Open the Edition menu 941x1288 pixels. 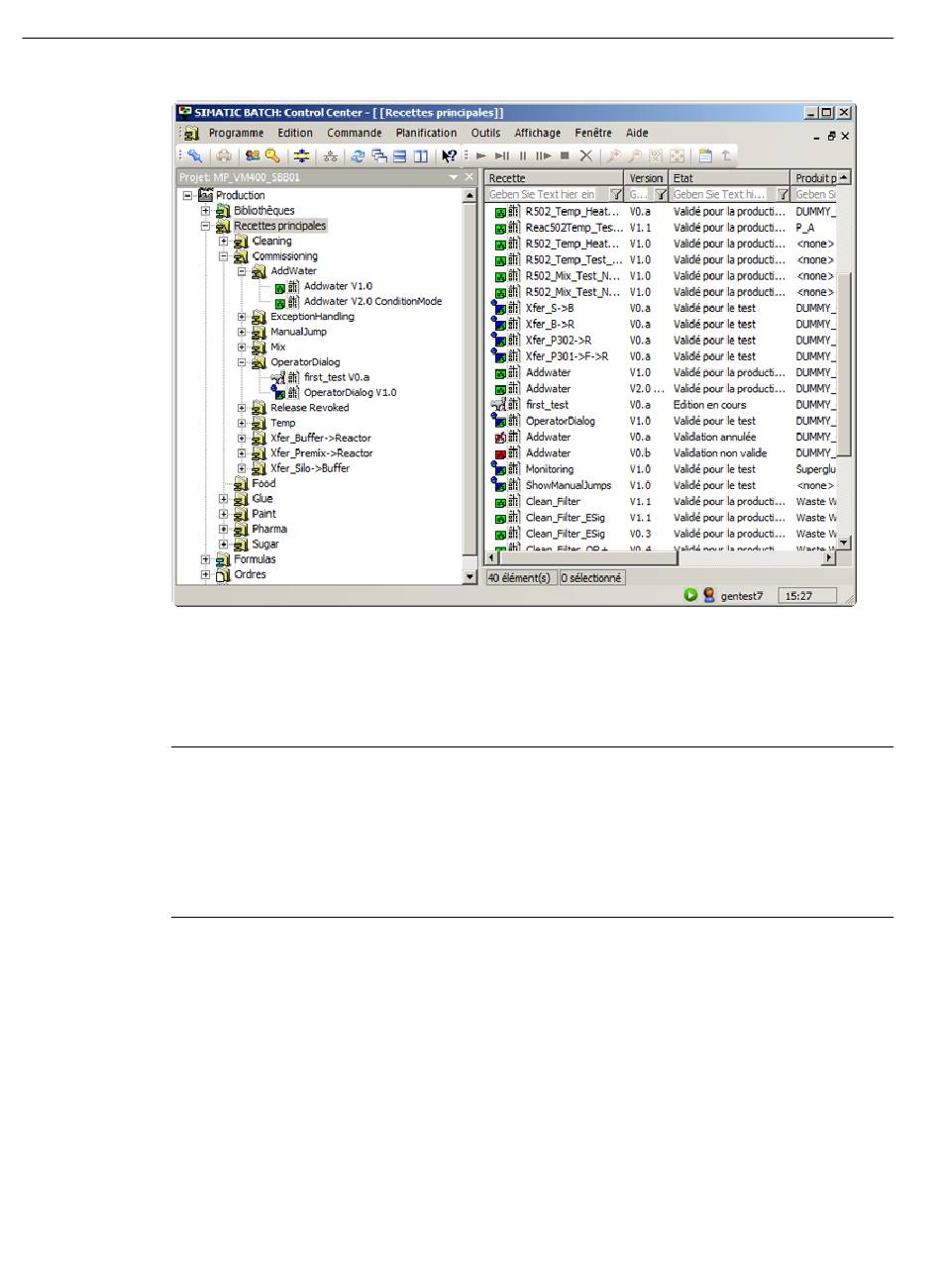tap(295, 133)
